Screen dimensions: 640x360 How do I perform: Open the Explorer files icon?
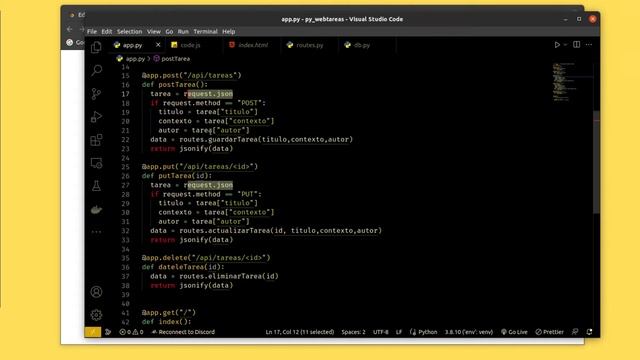(x=96, y=48)
